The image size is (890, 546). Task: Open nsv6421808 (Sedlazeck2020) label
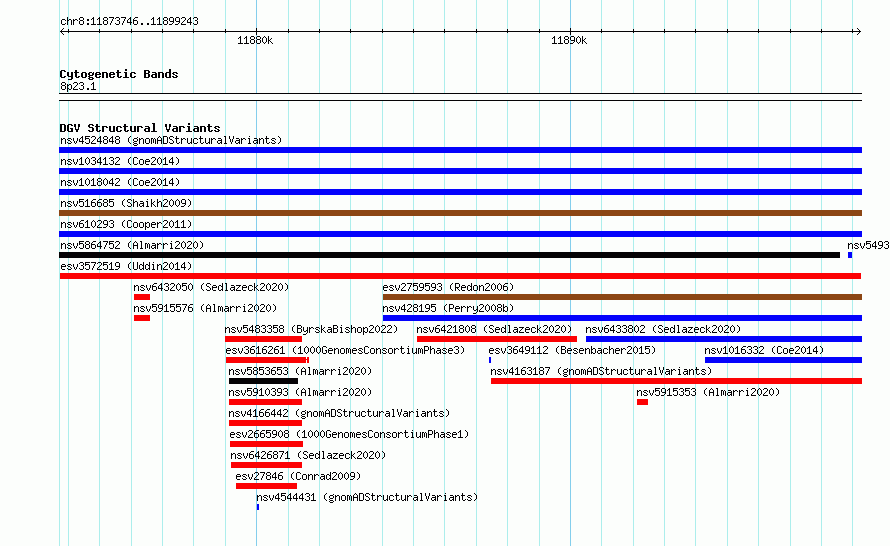(494, 329)
